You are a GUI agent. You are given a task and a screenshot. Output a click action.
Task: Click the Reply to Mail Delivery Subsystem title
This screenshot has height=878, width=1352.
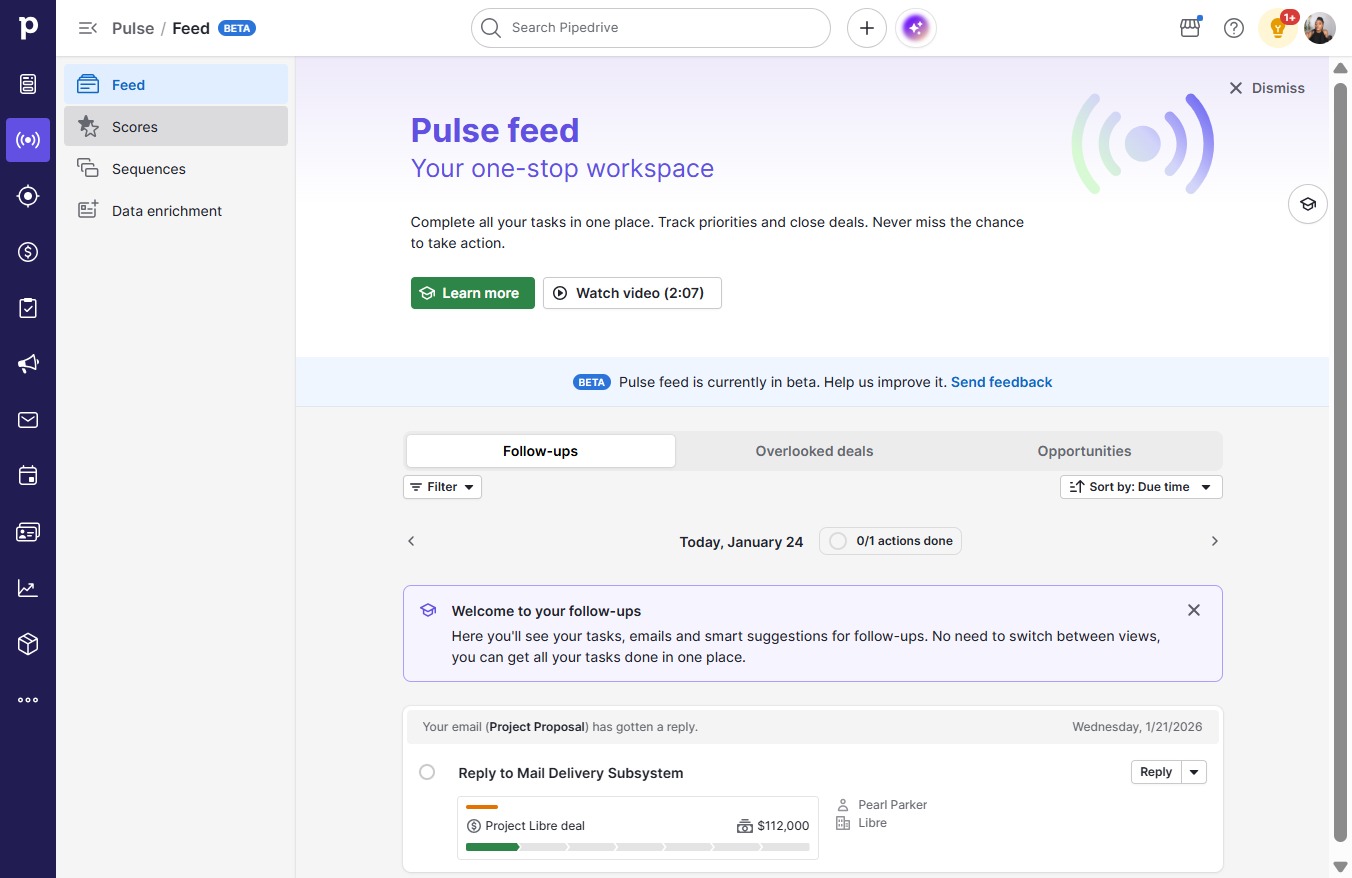[x=571, y=773]
